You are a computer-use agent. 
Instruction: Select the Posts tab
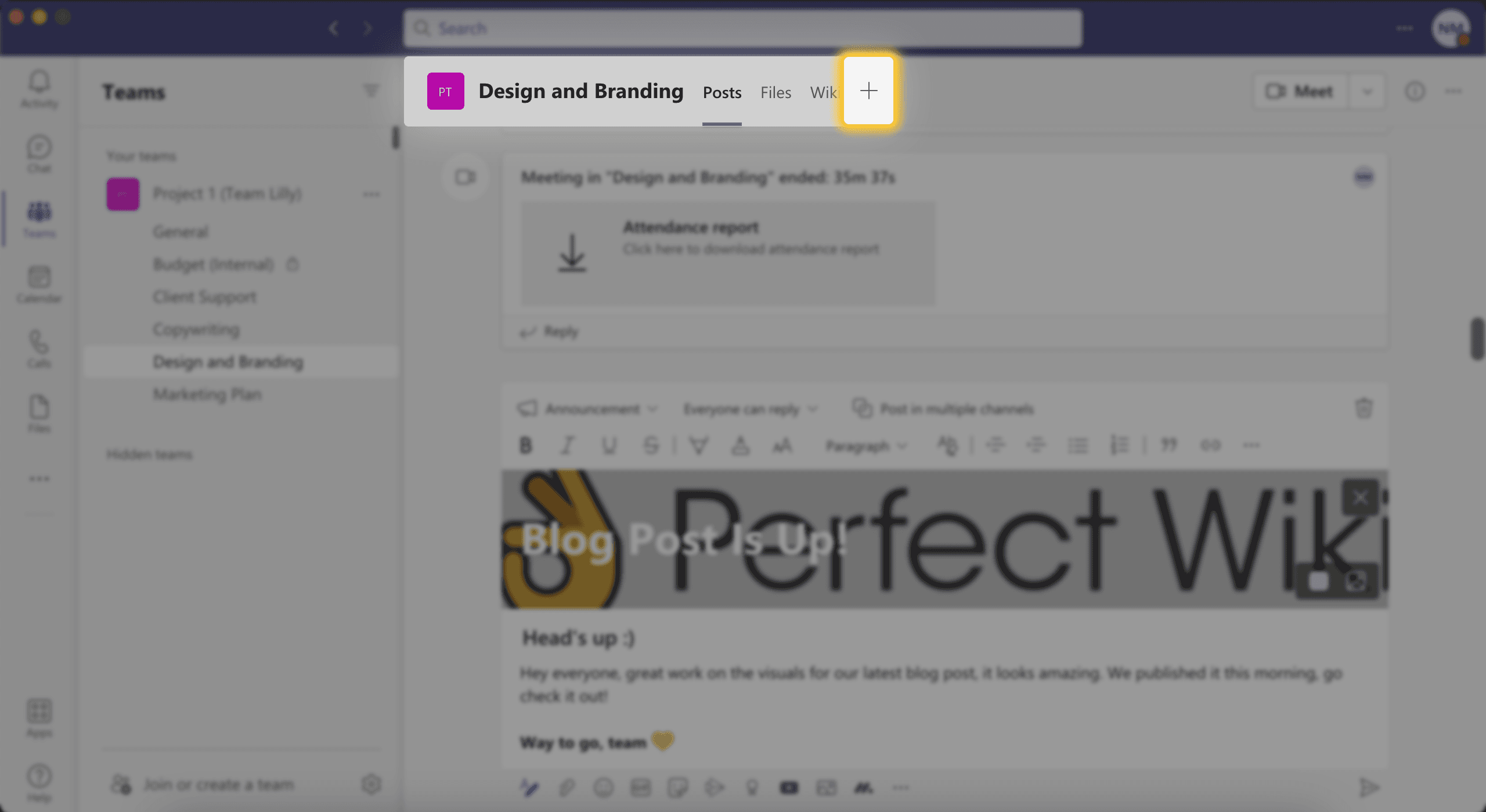pyautogui.click(x=721, y=91)
